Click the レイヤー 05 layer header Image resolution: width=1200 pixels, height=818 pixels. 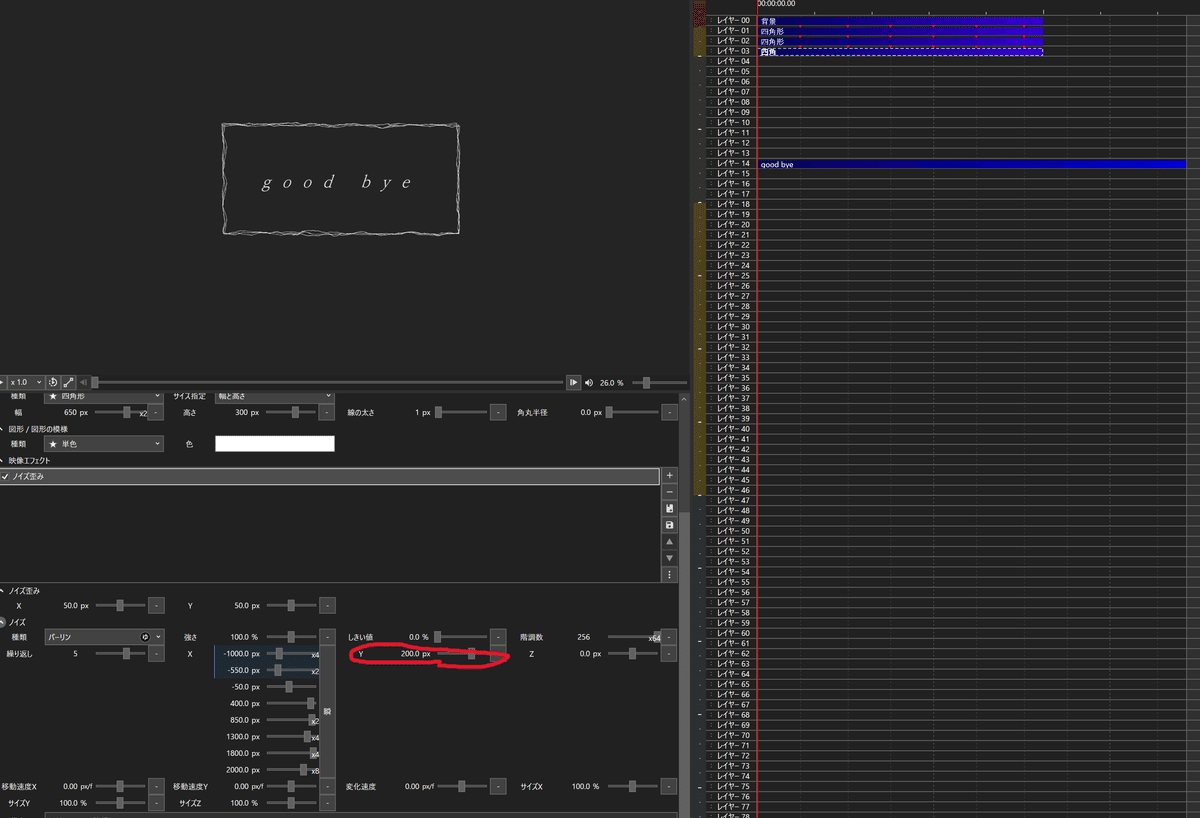click(733, 72)
